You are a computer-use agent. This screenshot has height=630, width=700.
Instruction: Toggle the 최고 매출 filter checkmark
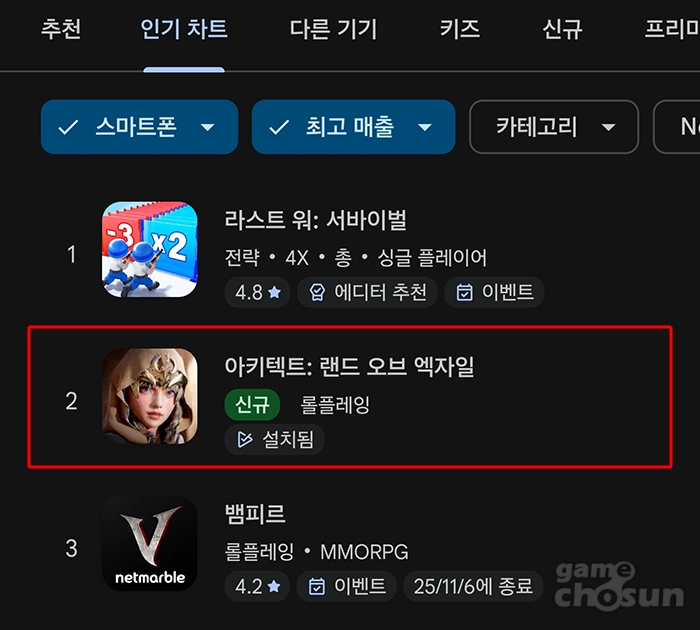click(279, 127)
